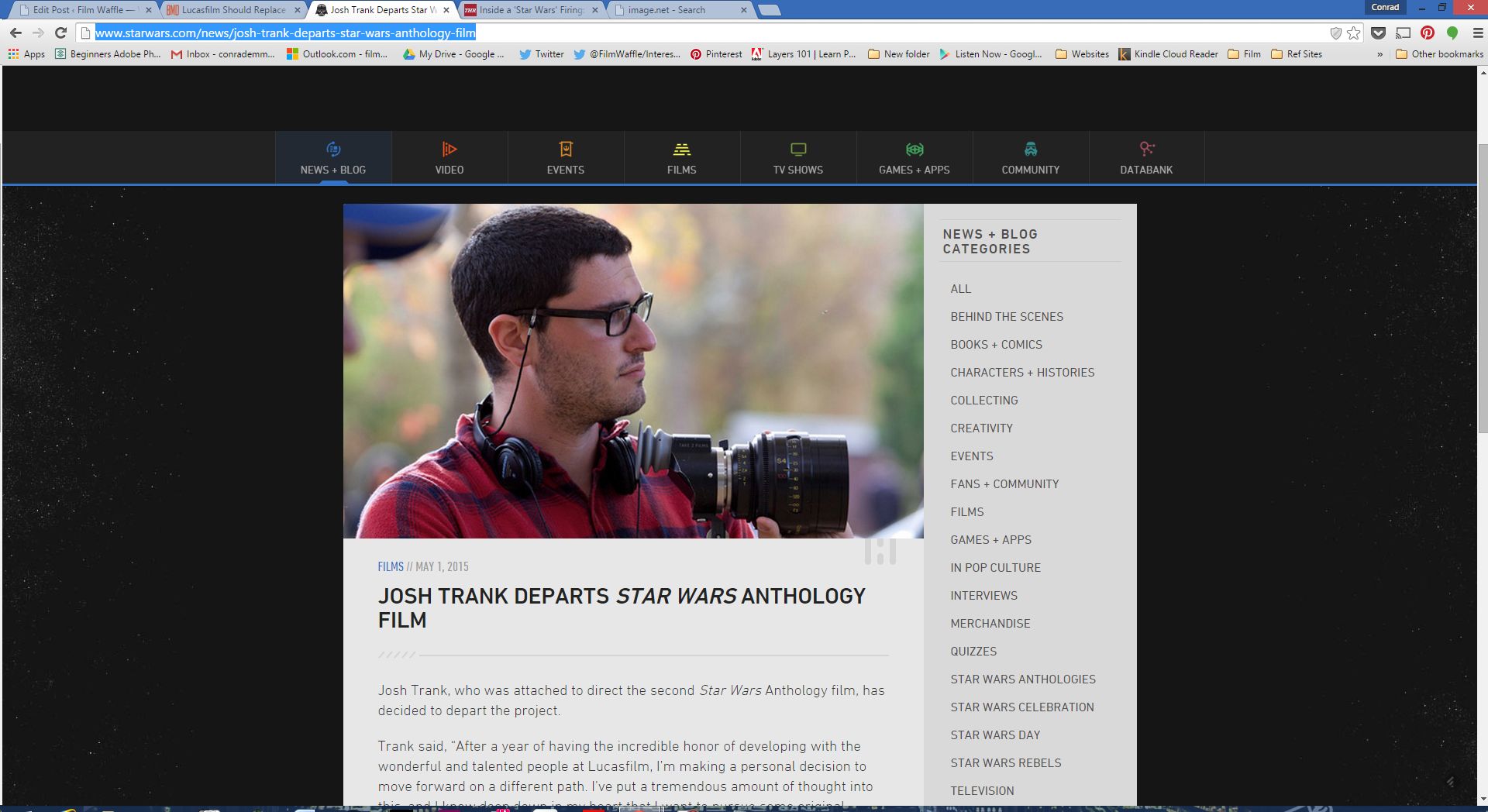This screenshot has height=812, width=1488.
Task: Open the My Drive - Google bookmark
Action: click(453, 54)
